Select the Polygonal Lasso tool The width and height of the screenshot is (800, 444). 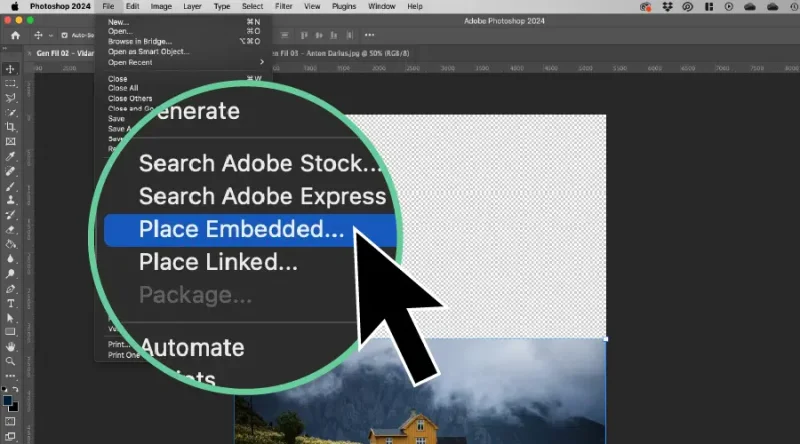click(x=10, y=98)
